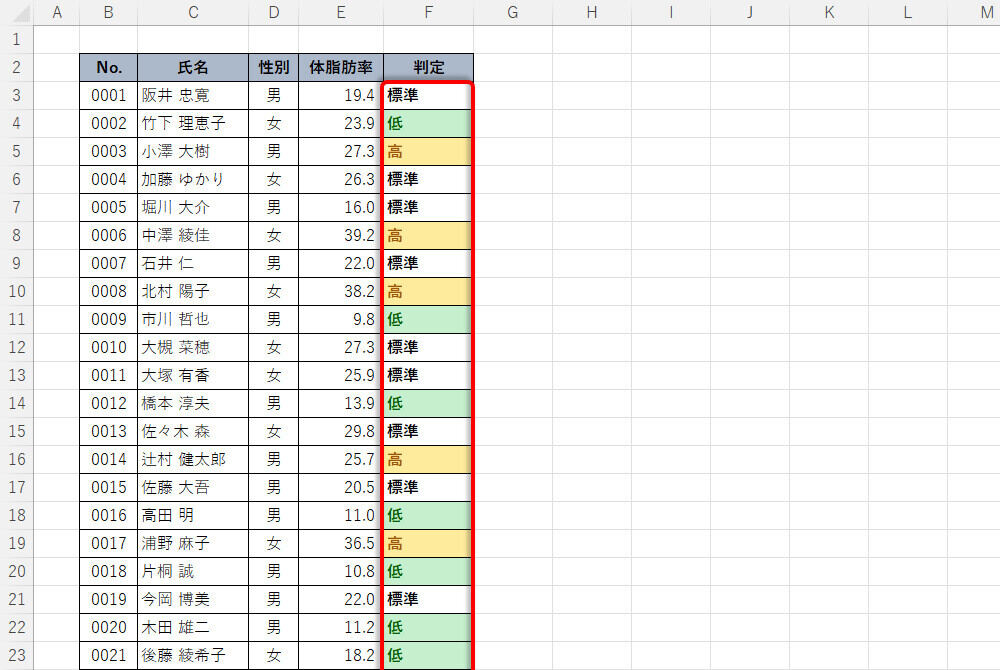Image resolution: width=1000 pixels, height=670 pixels.
Task: Select 標準 result for 今岡 博美
Action: tap(427, 599)
